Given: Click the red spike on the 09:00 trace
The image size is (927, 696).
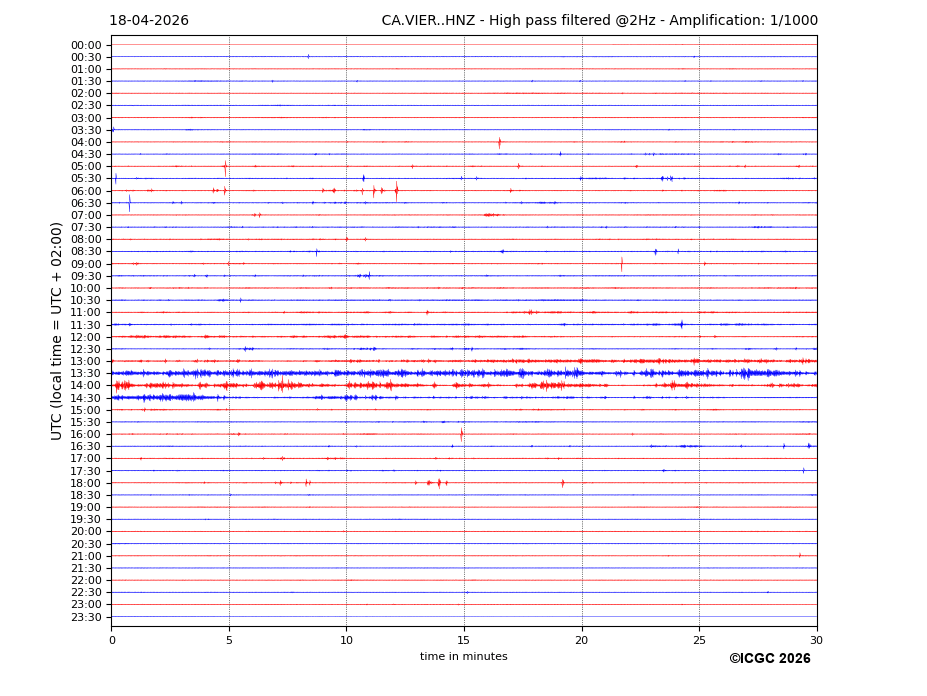Looking at the screenshot, I should click(x=621, y=264).
